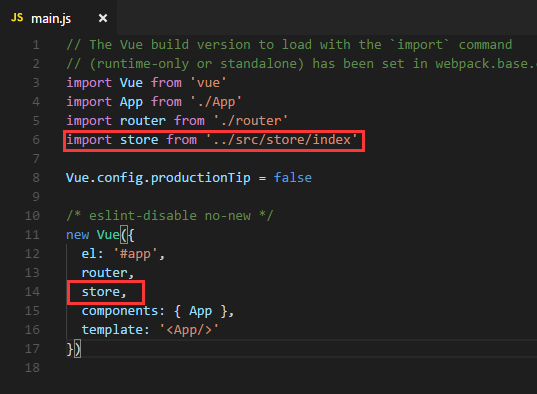The height and width of the screenshot is (394, 537).
Task: Click 'new Vue({' on line 11
Action: pos(100,235)
